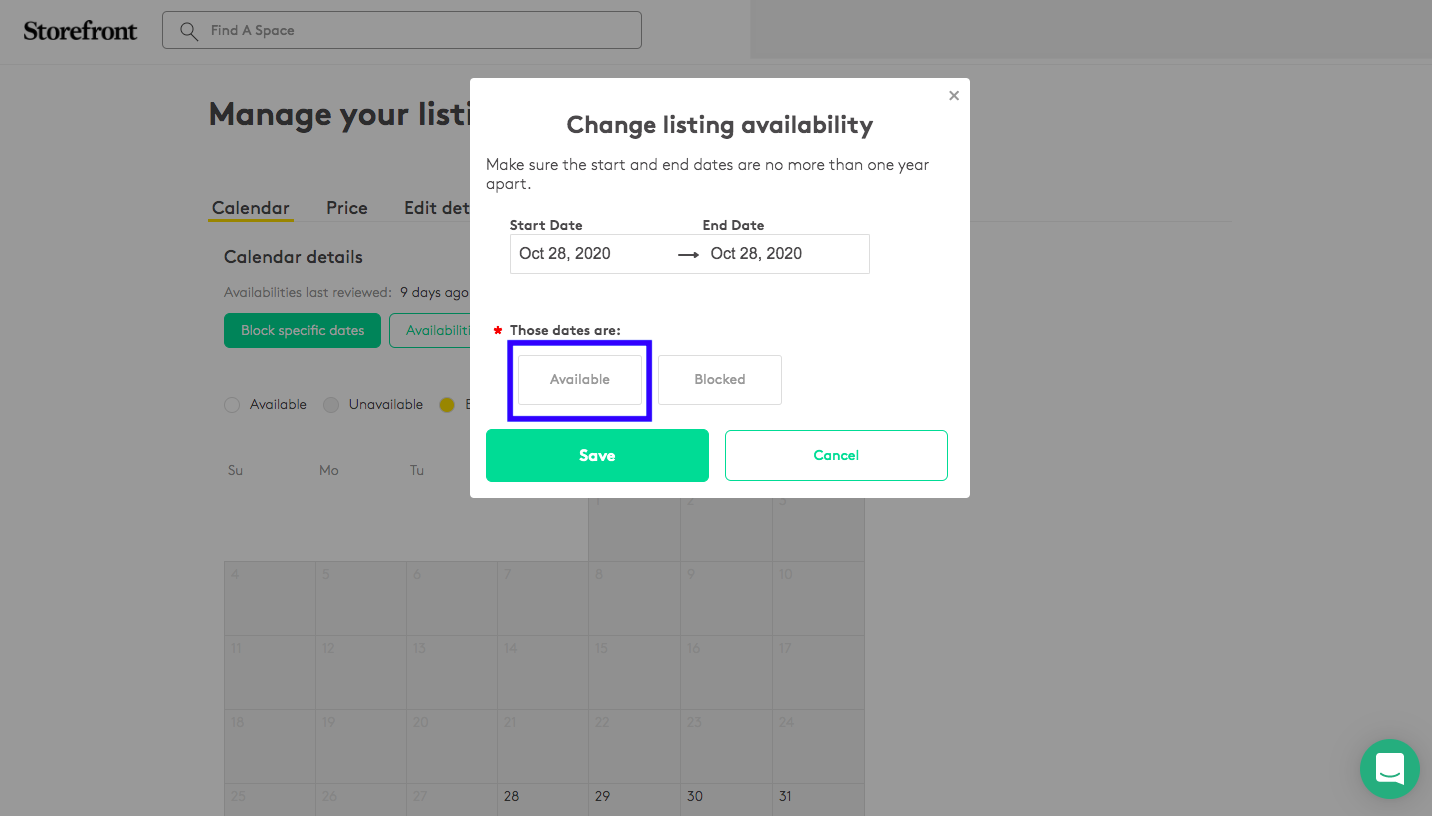
Task: Click the Unavailable legend circle
Action: 330,405
